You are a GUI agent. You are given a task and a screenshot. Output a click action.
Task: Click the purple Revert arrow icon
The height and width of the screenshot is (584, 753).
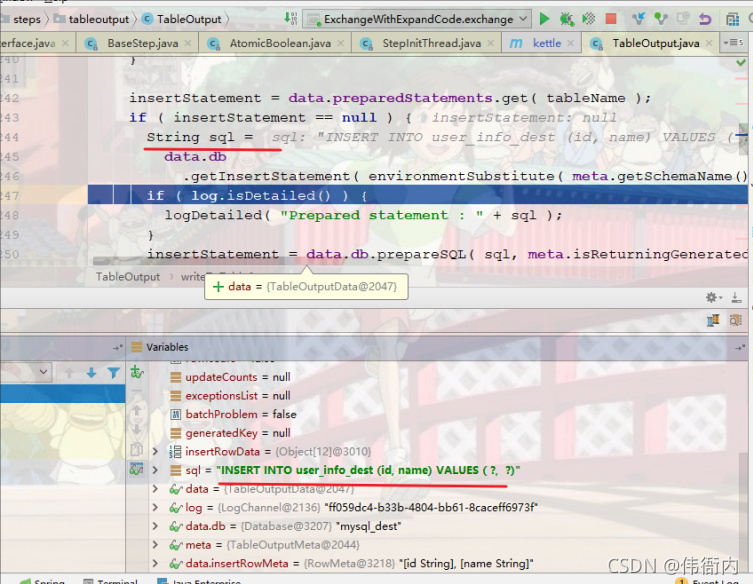pyautogui.click(x=705, y=19)
